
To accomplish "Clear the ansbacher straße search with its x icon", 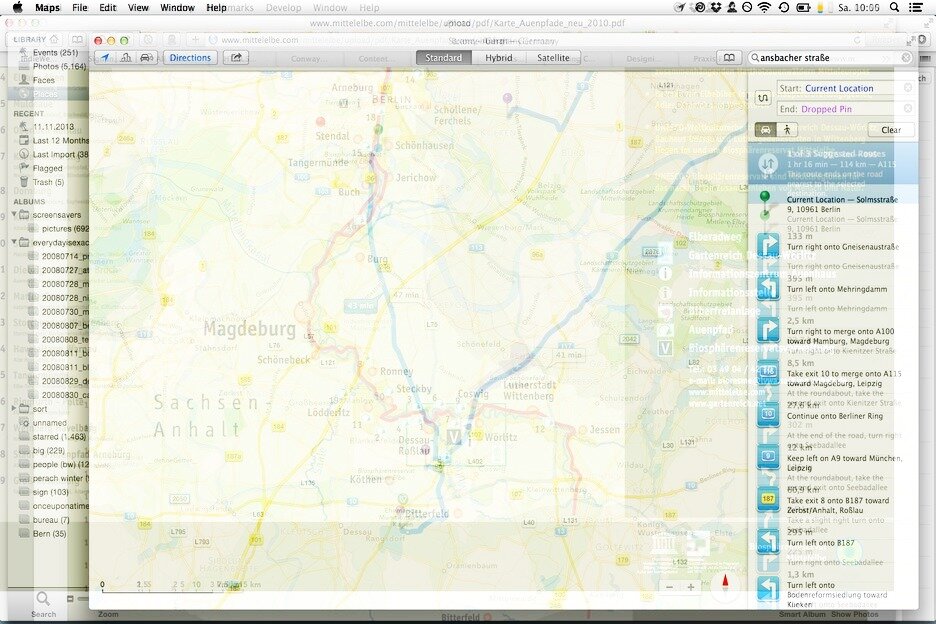I will coord(906,58).
